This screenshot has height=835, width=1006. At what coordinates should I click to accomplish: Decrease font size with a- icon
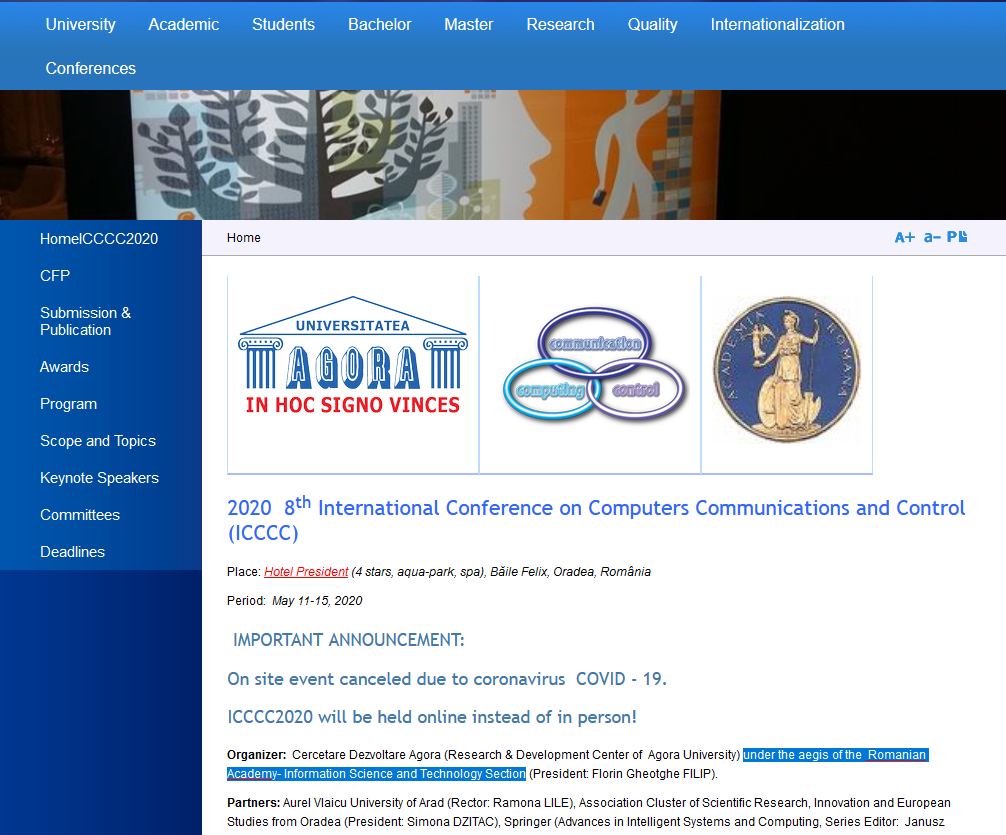pos(932,237)
